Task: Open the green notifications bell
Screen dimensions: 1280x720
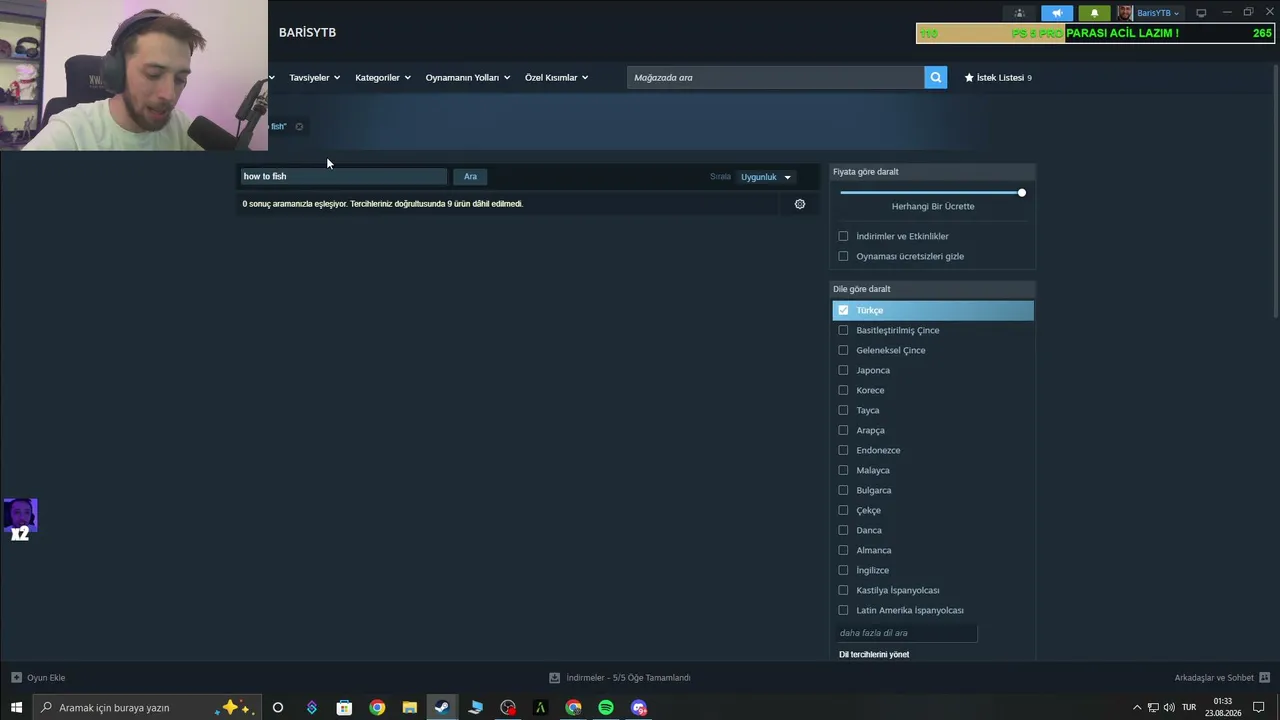Action: pos(1094,13)
